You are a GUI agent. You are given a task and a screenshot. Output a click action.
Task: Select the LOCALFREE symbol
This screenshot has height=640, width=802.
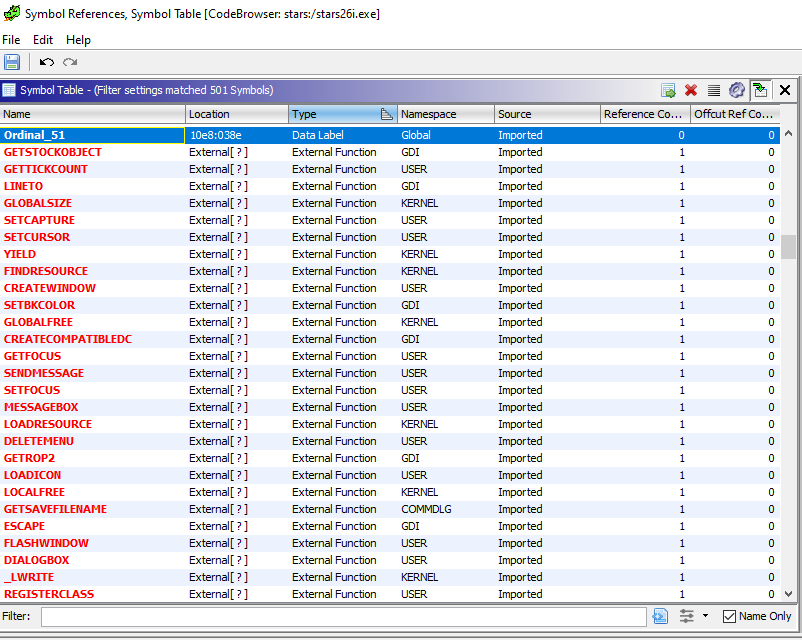pyautogui.click(x=34, y=492)
